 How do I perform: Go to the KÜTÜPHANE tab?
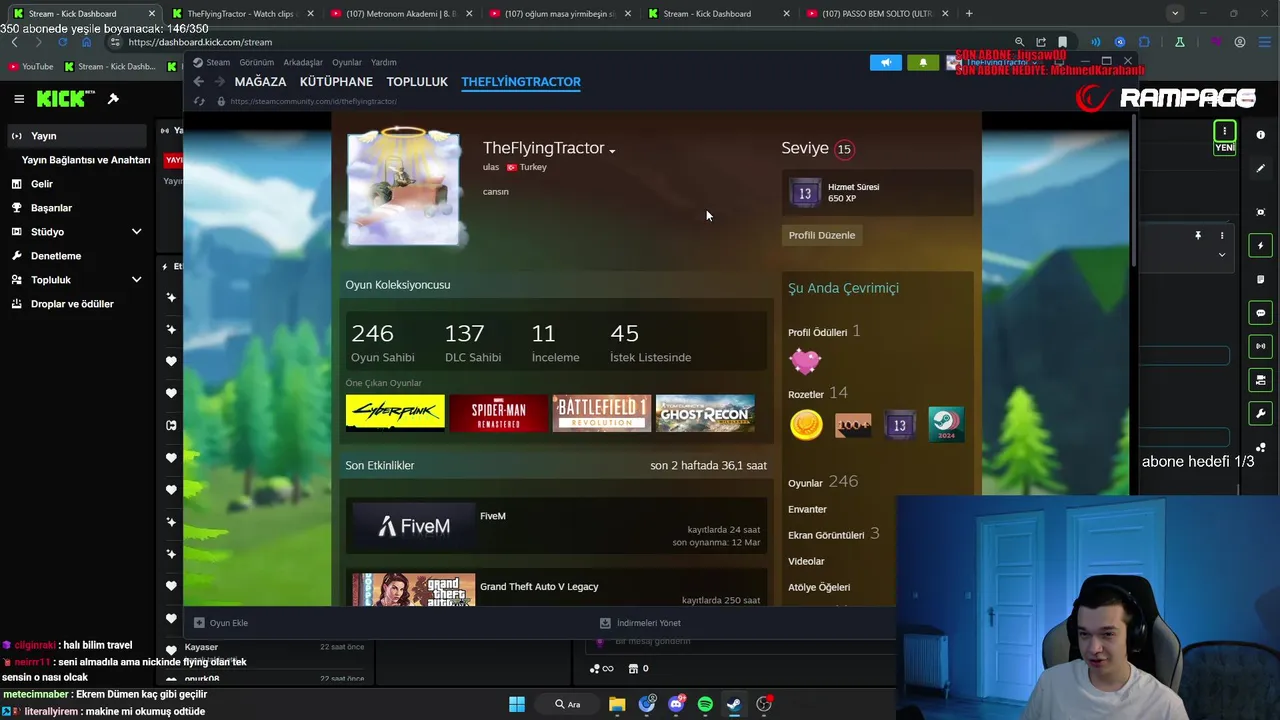point(336,82)
